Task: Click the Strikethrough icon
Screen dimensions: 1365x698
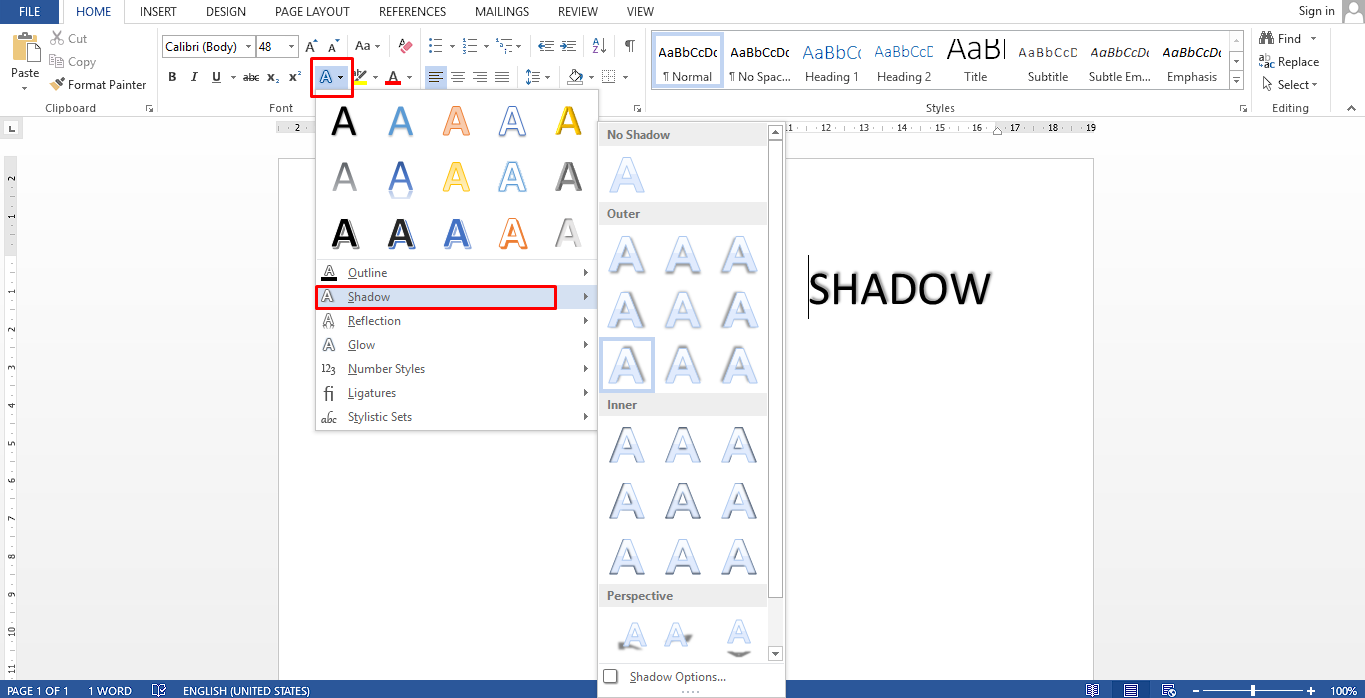Action: [x=251, y=77]
